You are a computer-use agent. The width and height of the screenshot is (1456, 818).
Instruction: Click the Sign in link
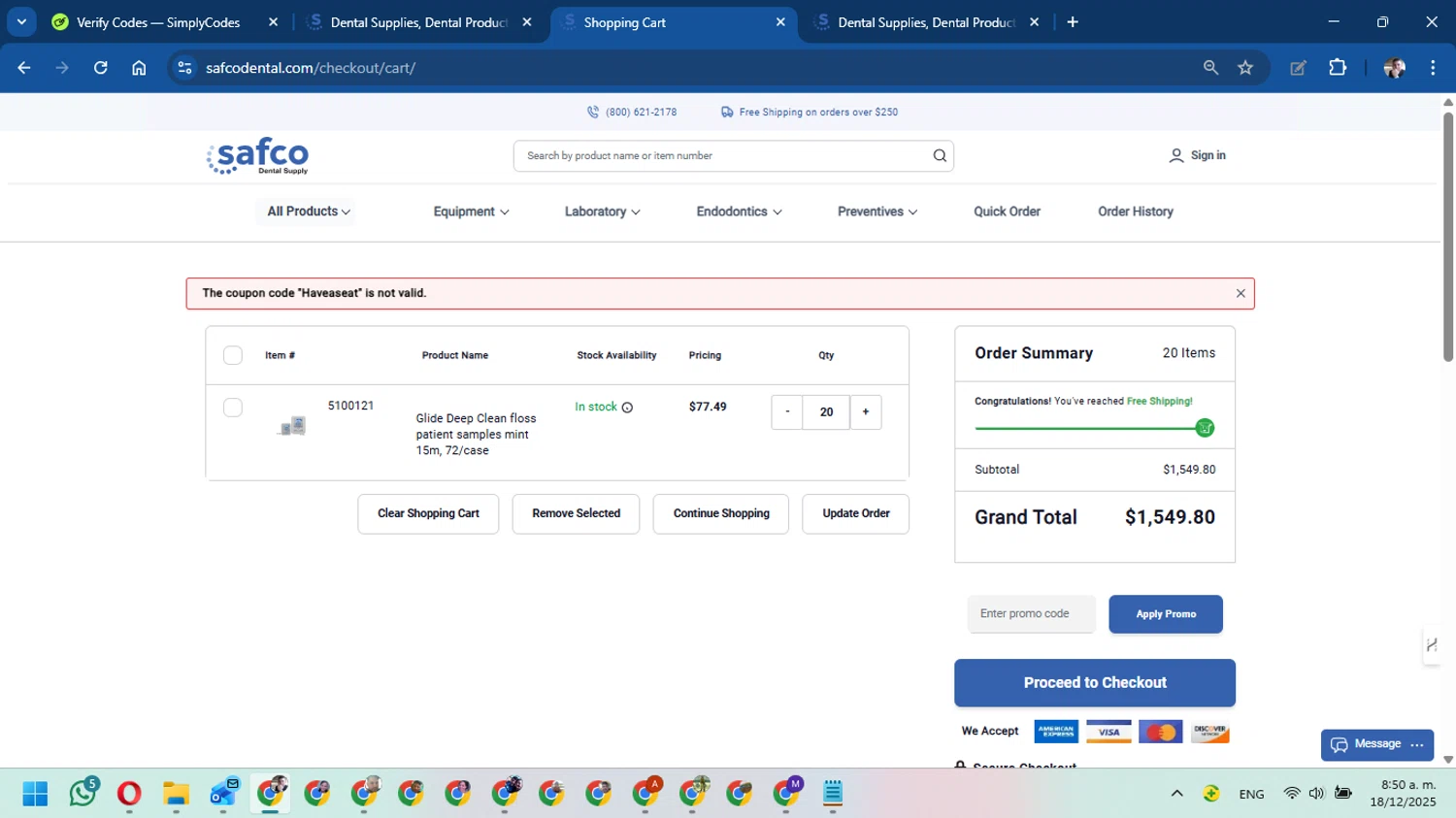1197,155
